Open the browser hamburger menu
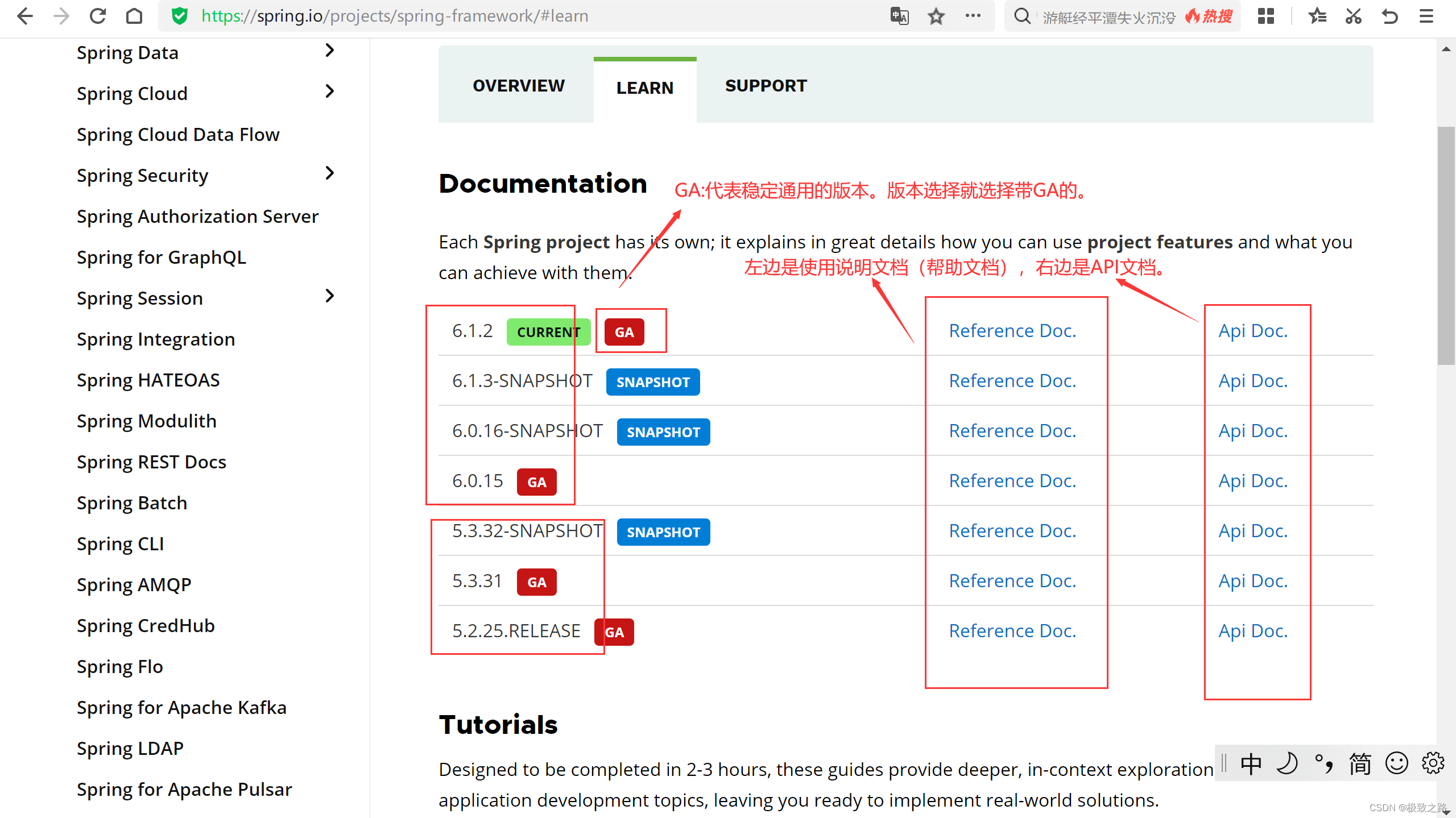 [1426, 16]
